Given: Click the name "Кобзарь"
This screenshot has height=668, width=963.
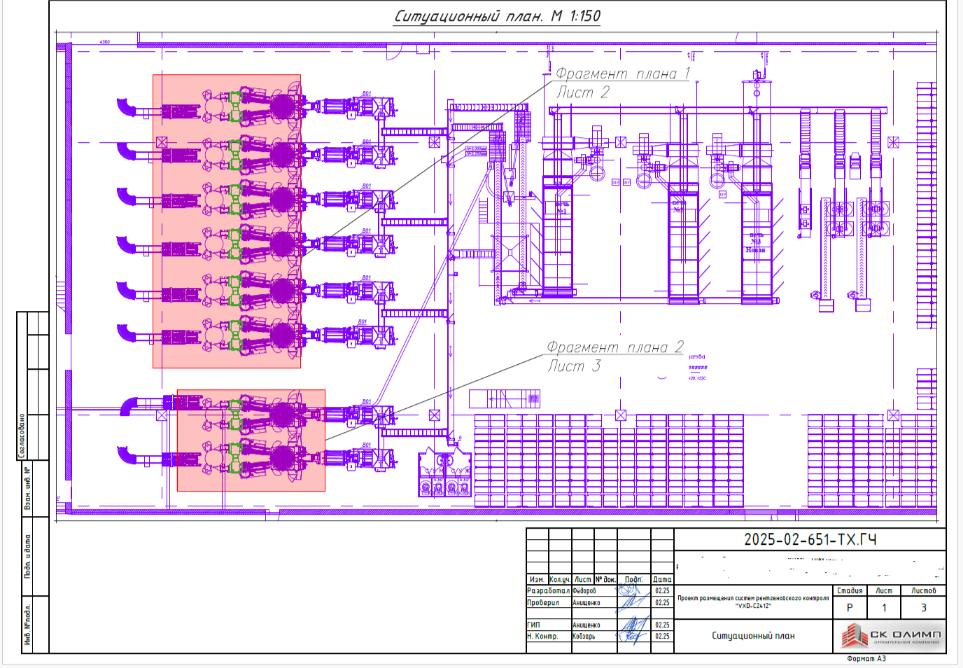Looking at the screenshot, I should pos(583,636).
